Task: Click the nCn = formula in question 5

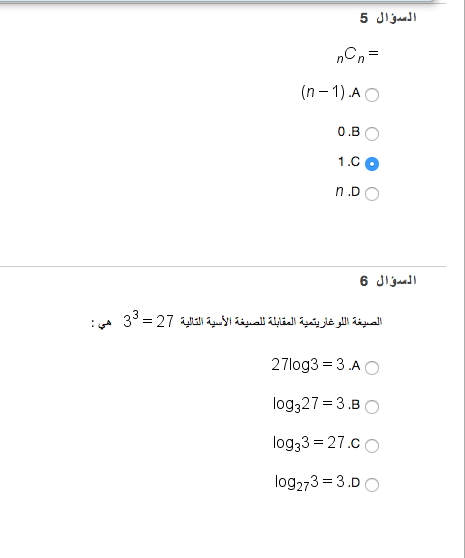Action: 357,55
